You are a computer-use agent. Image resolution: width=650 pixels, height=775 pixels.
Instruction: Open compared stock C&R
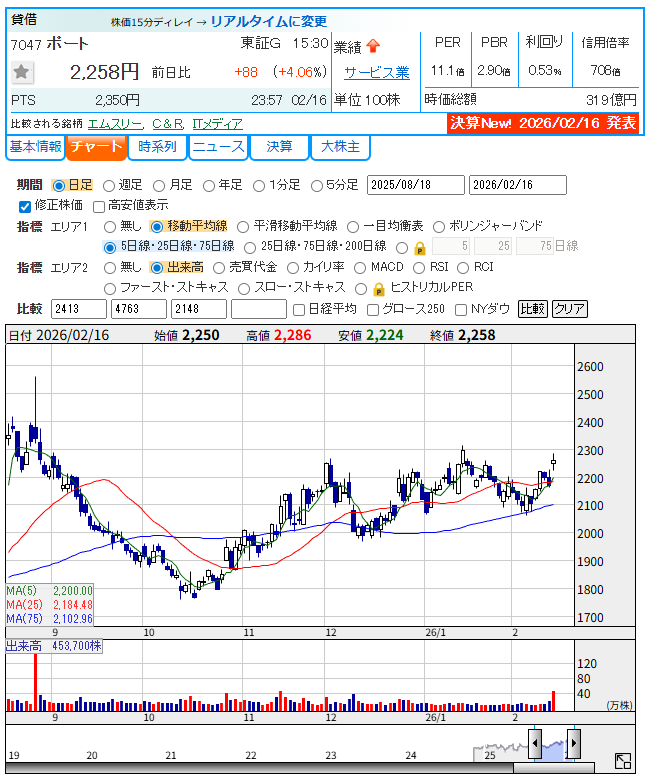pos(168,124)
